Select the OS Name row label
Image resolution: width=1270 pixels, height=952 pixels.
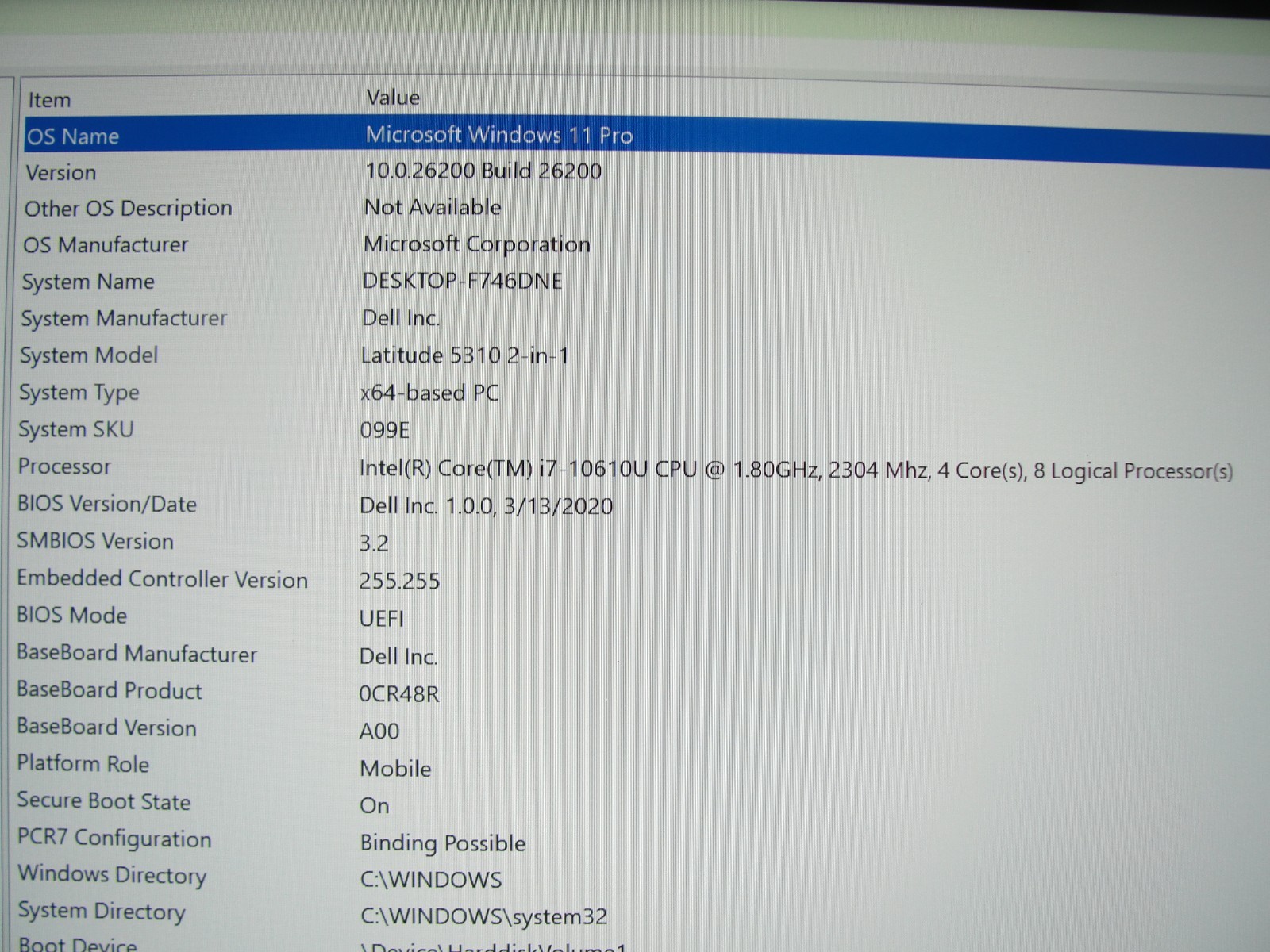73,136
